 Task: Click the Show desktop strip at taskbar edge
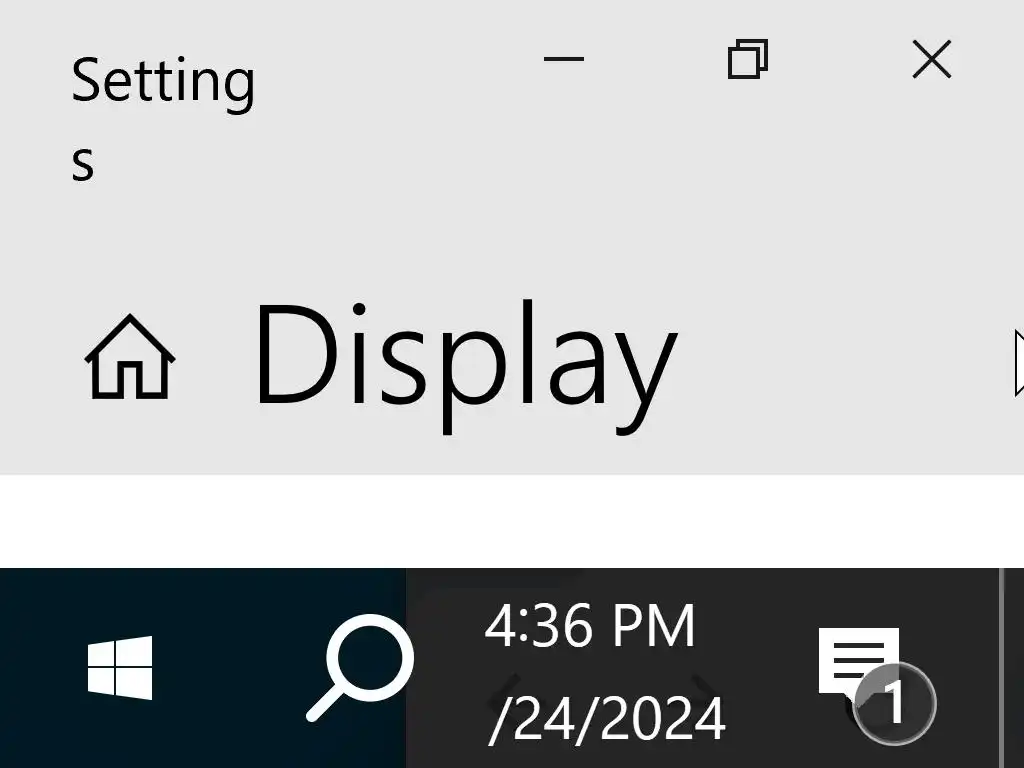click(1012, 667)
